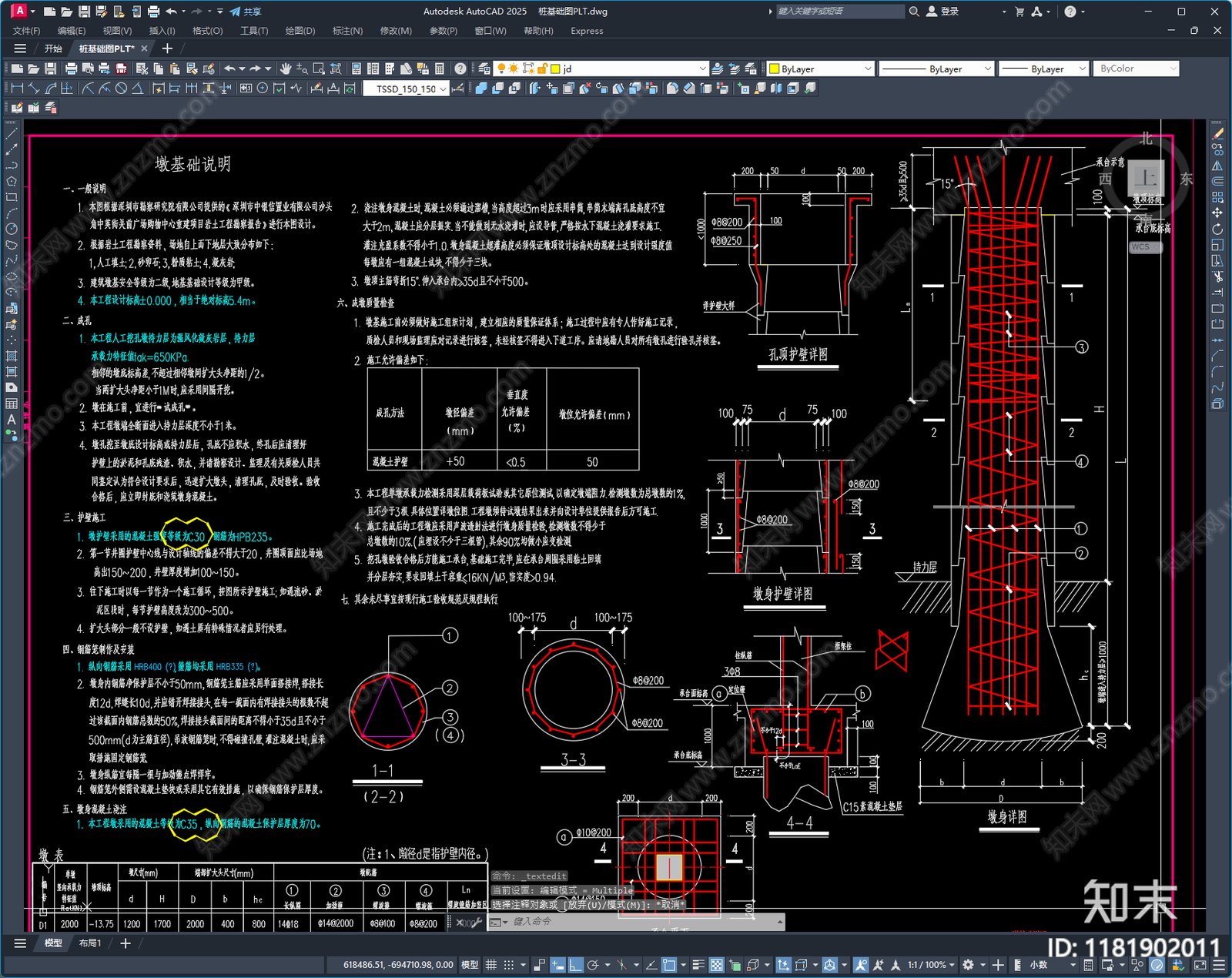Select the Circle tool in left Draw toolbar
Image resolution: width=1232 pixels, height=978 pixels.
(x=12, y=229)
